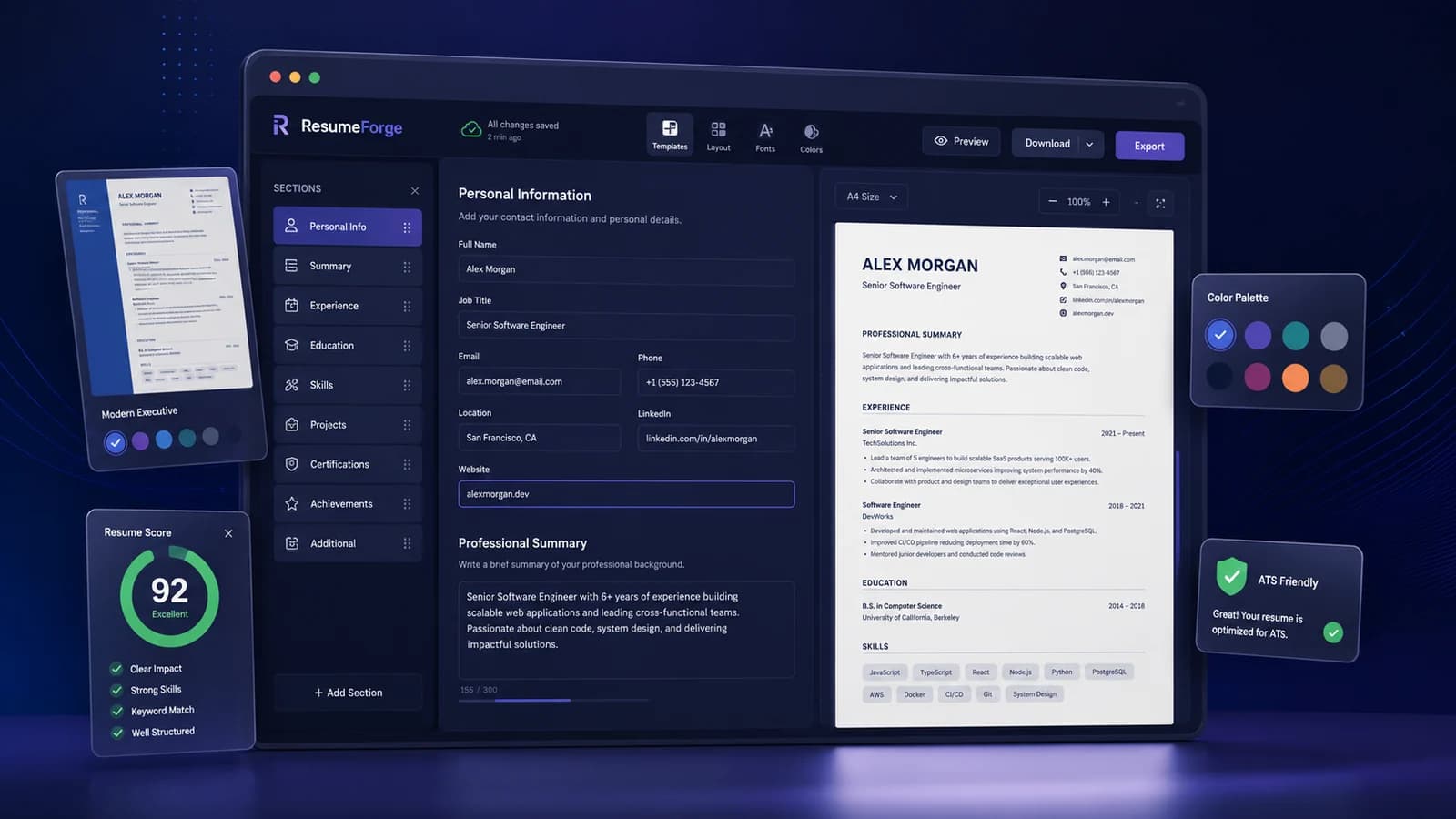Open the Fonts tab
This screenshot has height=819, width=1456.
point(765,136)
